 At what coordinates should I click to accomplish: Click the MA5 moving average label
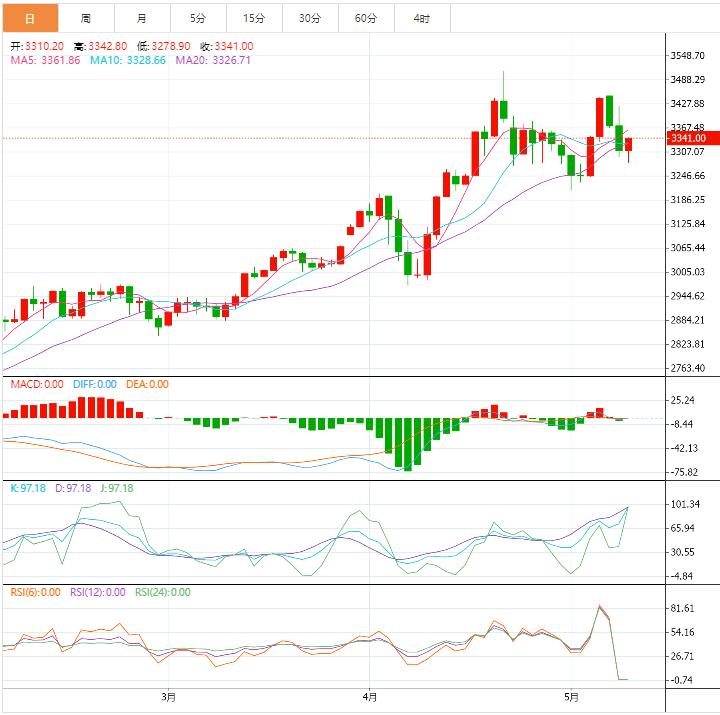click(x=44, y=61)
